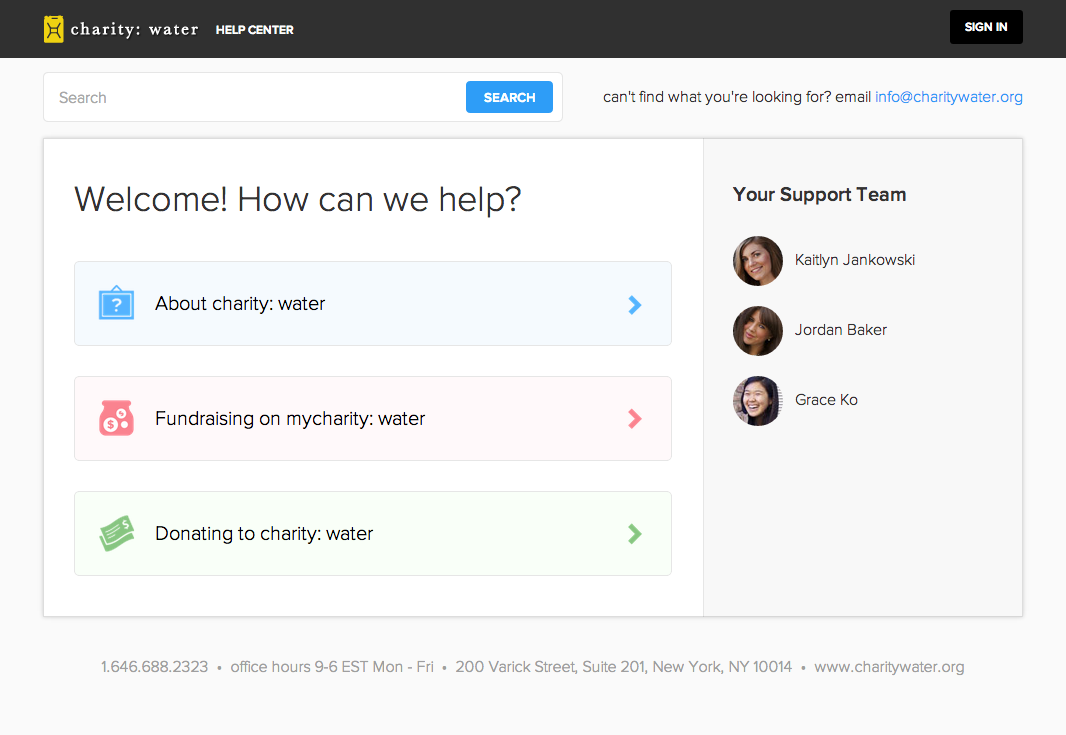Expand About charity: water blue chevron
The width and height of the screenshot is (1066, 735).
tap(634, 305)
